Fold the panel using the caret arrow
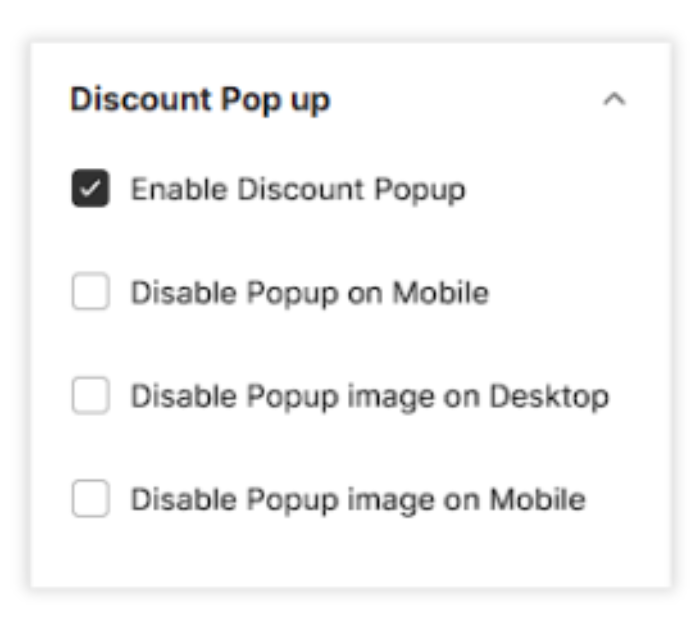This screenshot has height=639, width=700. coord(614,100)
